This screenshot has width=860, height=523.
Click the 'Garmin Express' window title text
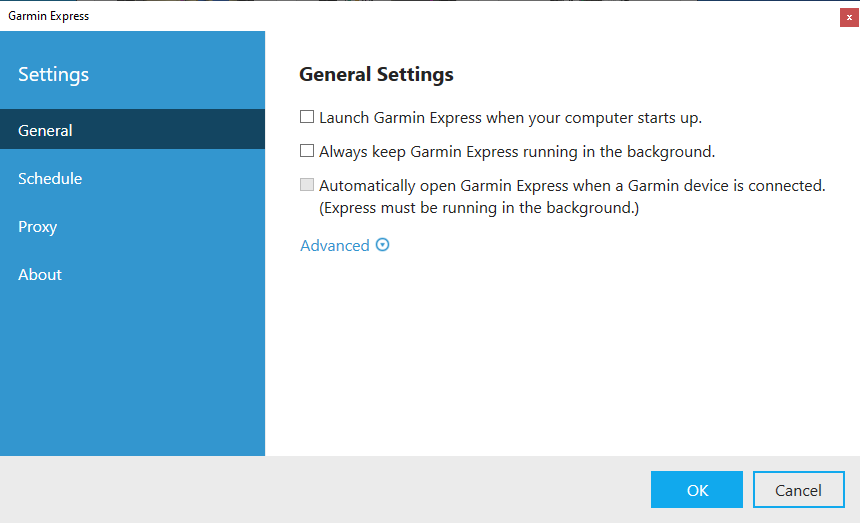[48, 16]
